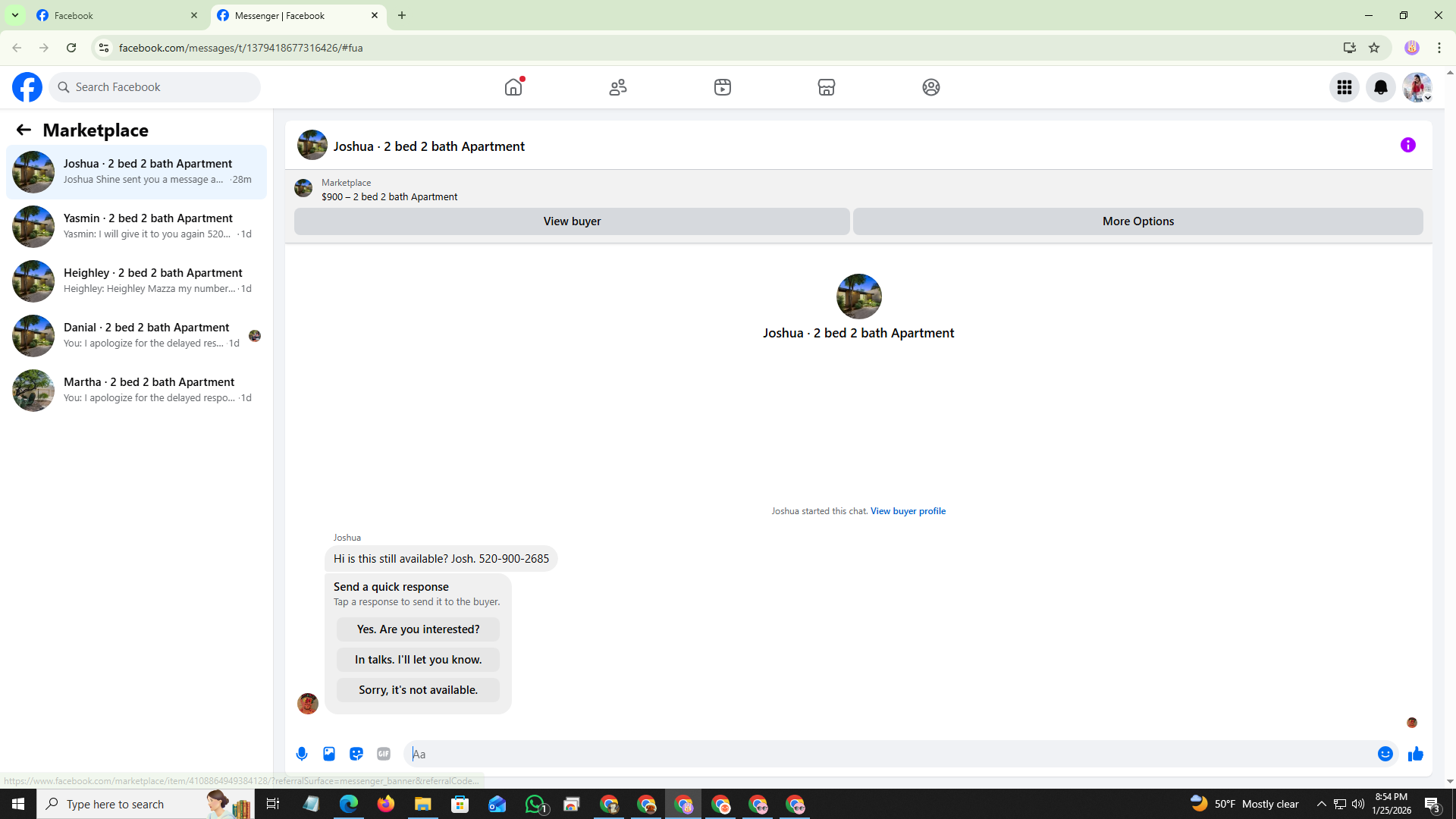The width and height of the screenshot is (1456, 819).
Task: Open Microsoft Store from the taskbar
Action: 460,804
